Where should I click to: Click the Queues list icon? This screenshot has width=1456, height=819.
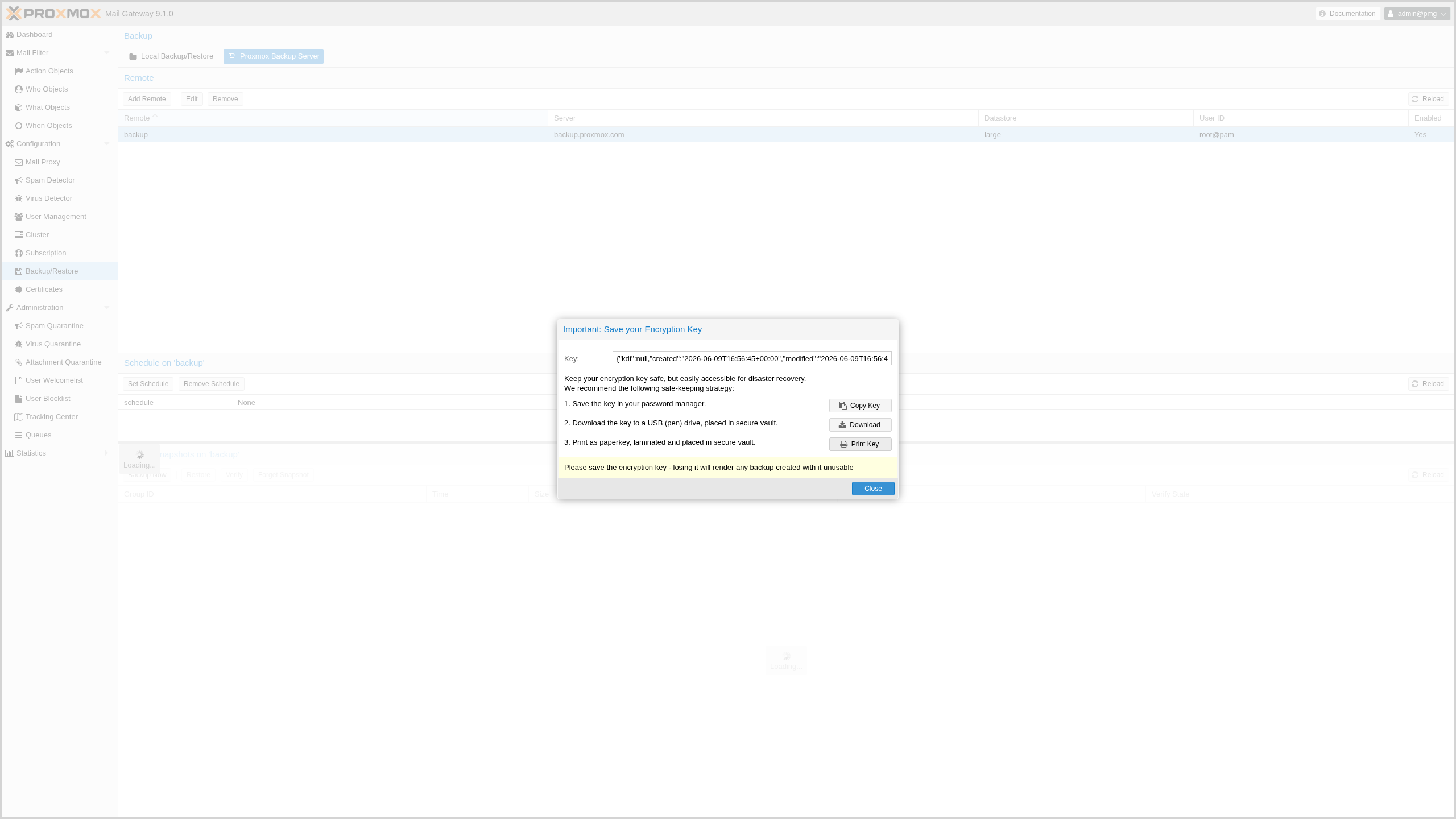(19, 435)
